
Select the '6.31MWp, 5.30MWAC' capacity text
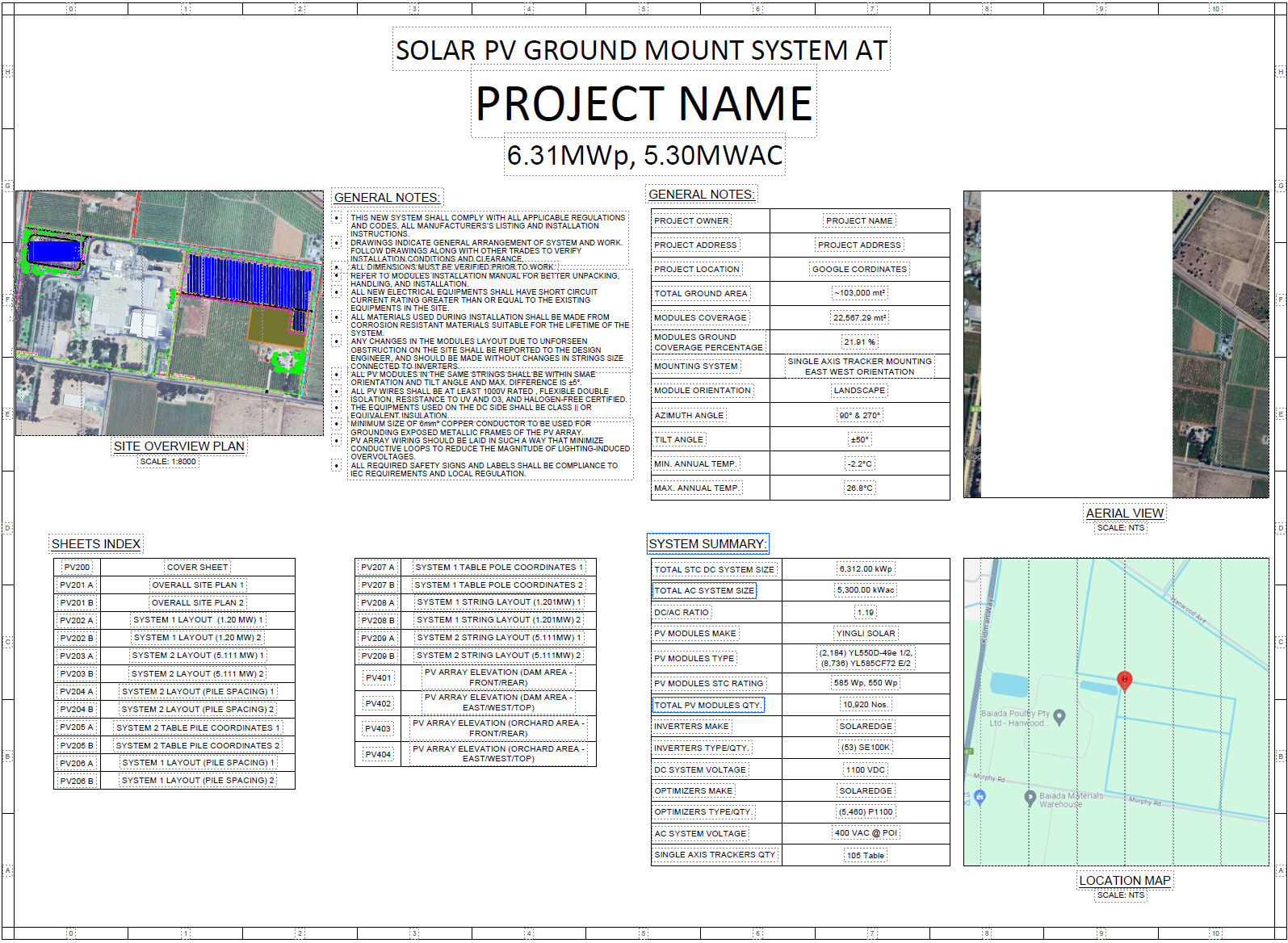pyautogui.click(x=644, y=155)
